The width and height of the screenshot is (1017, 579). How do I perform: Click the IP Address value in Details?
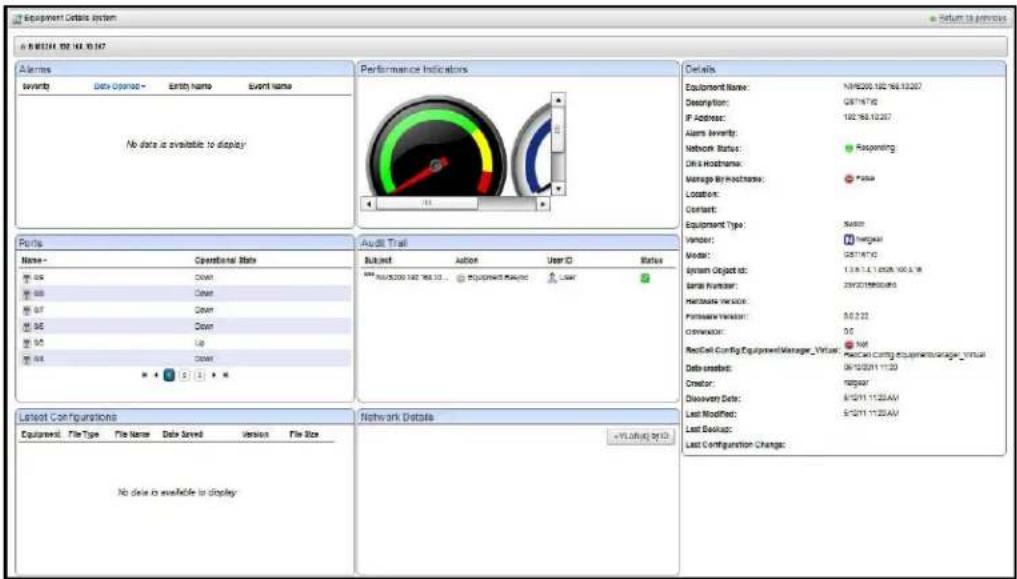866,117
